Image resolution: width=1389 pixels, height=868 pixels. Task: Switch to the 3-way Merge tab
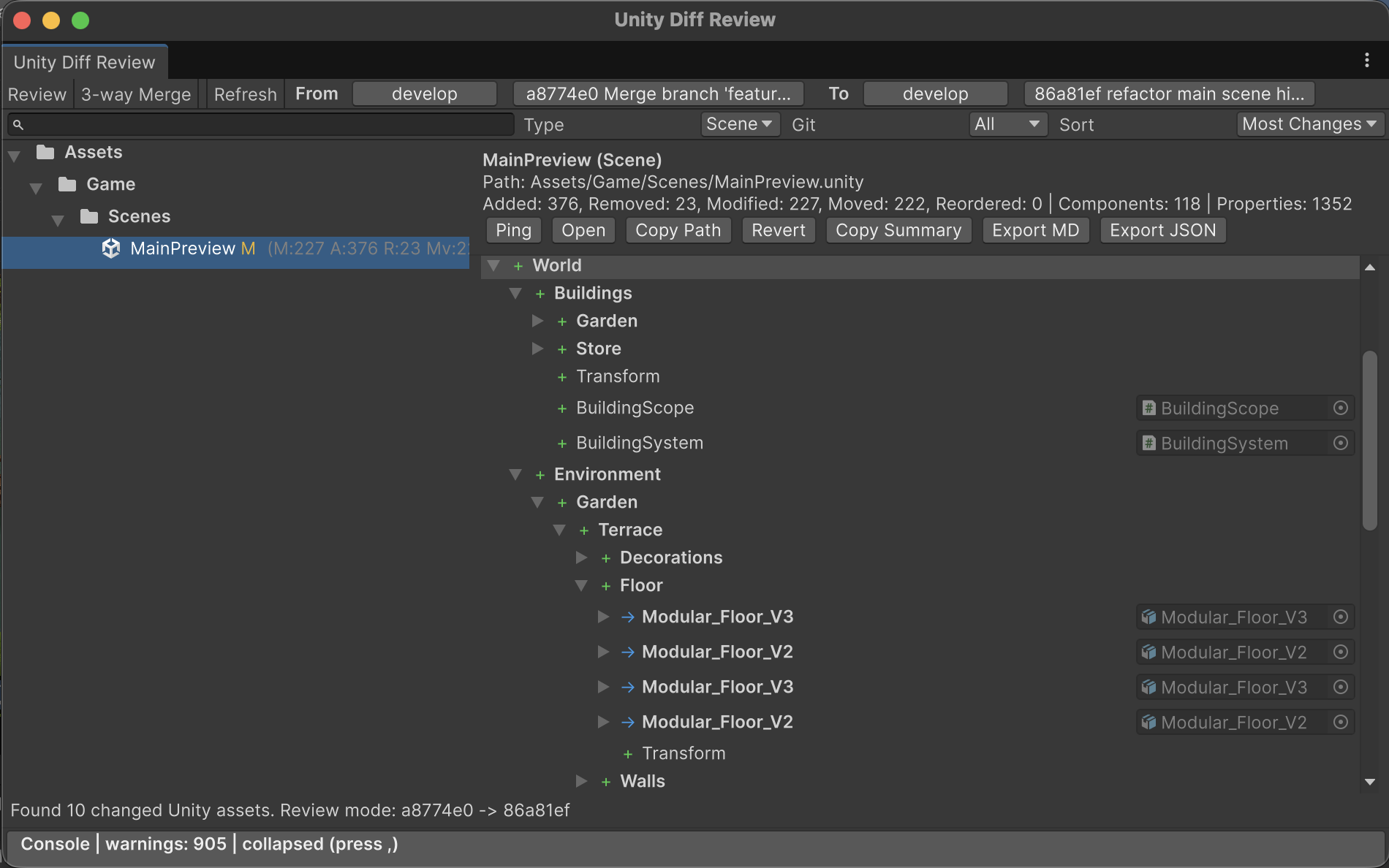pyautogui.click(x=136, y=94)
